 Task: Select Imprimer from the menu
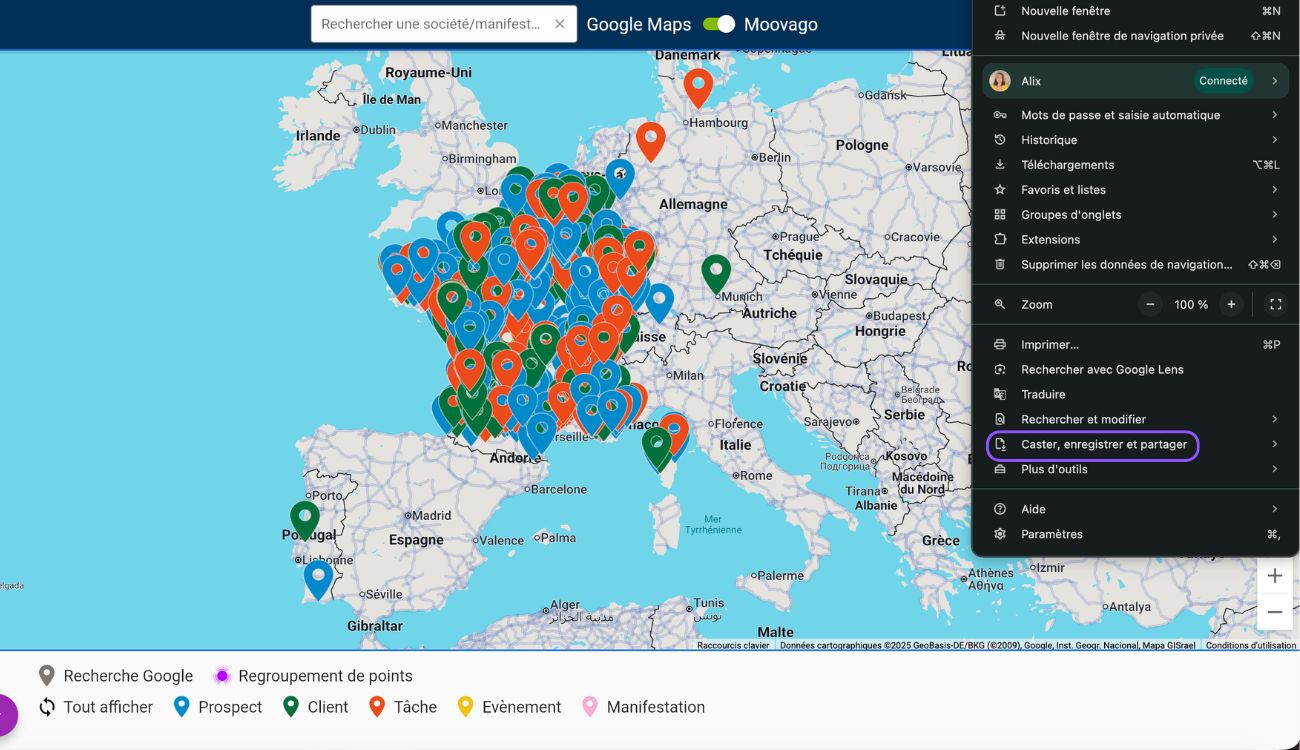[1048, 344]
